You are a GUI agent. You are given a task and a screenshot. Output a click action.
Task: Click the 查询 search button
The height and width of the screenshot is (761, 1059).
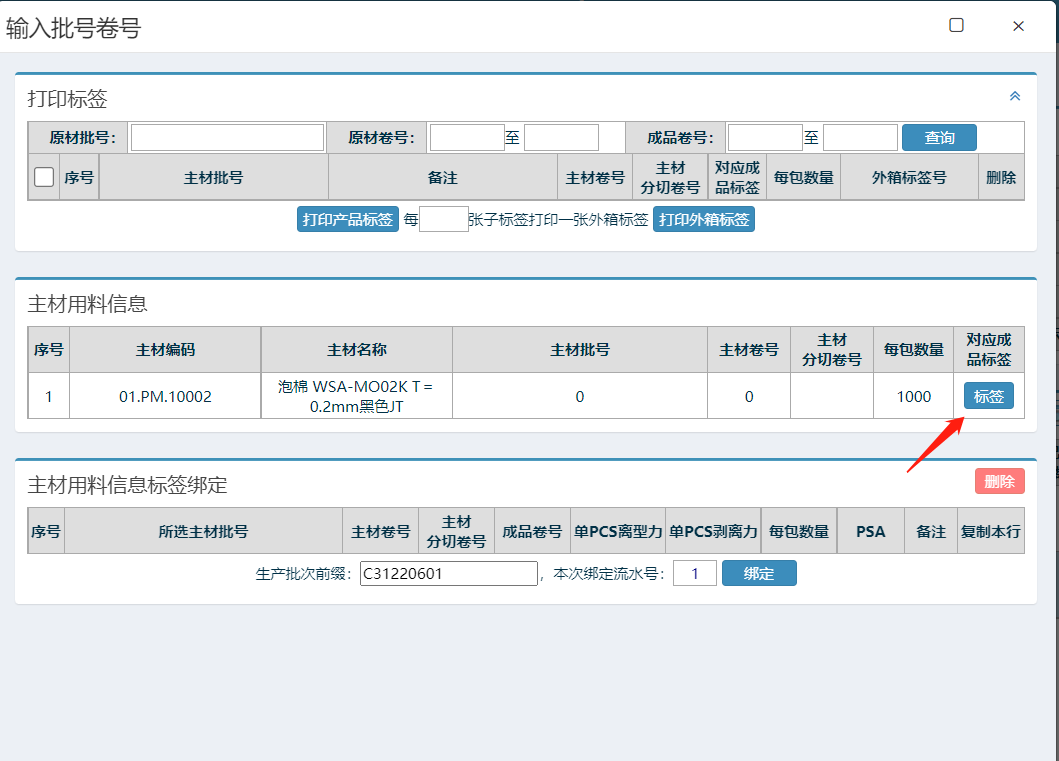coord(939,138)
